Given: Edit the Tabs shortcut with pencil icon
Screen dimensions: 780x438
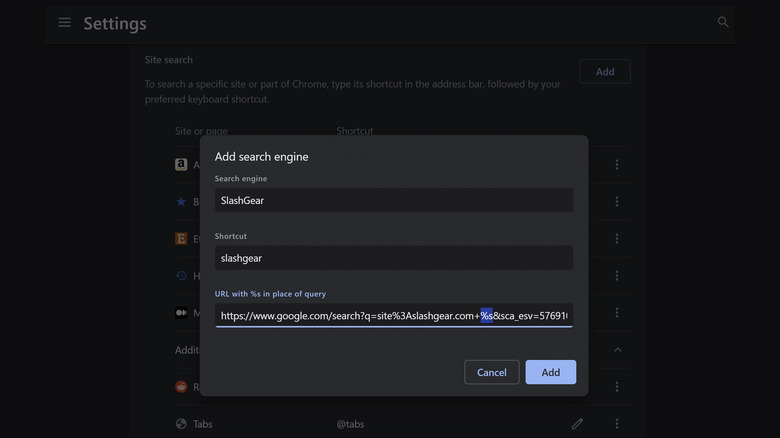Looking at the screenshot, I should 578,424.
